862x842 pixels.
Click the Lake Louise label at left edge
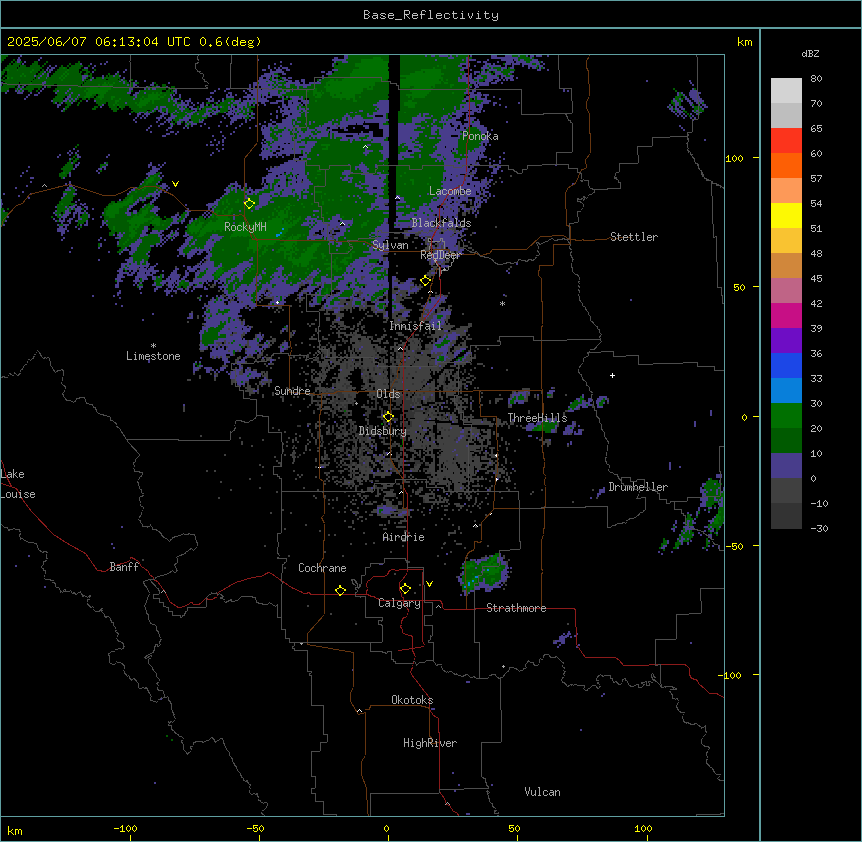point(18,484)
